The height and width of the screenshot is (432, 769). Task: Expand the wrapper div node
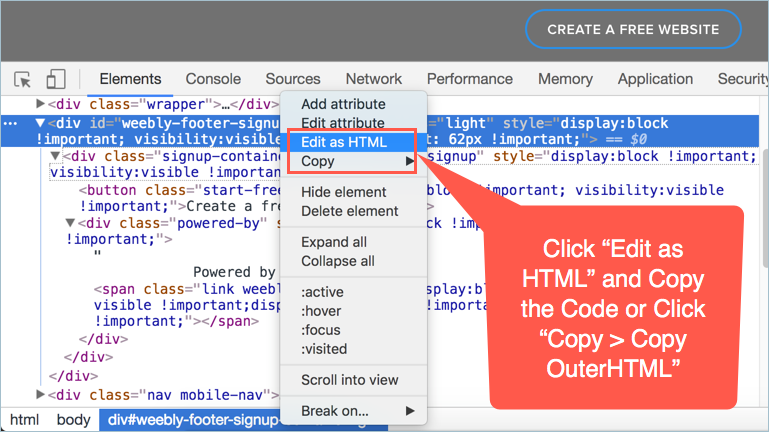pos(41,104)
